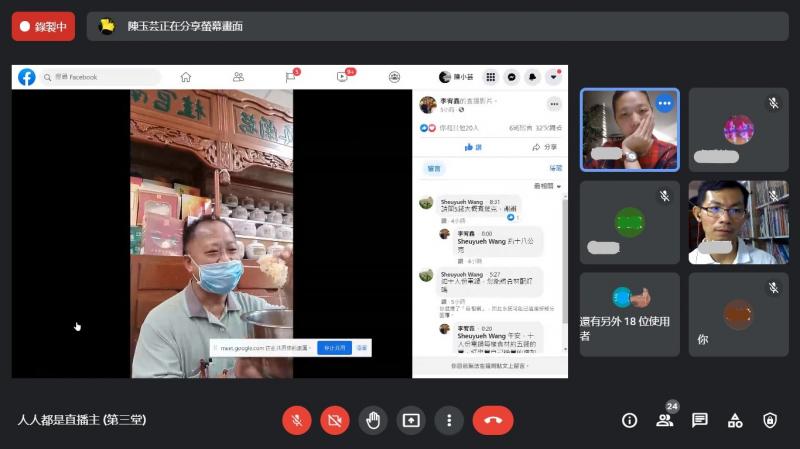Click the Facebook logo in shared screen
This screenshot has height=449, width=800.
point(27,77)
